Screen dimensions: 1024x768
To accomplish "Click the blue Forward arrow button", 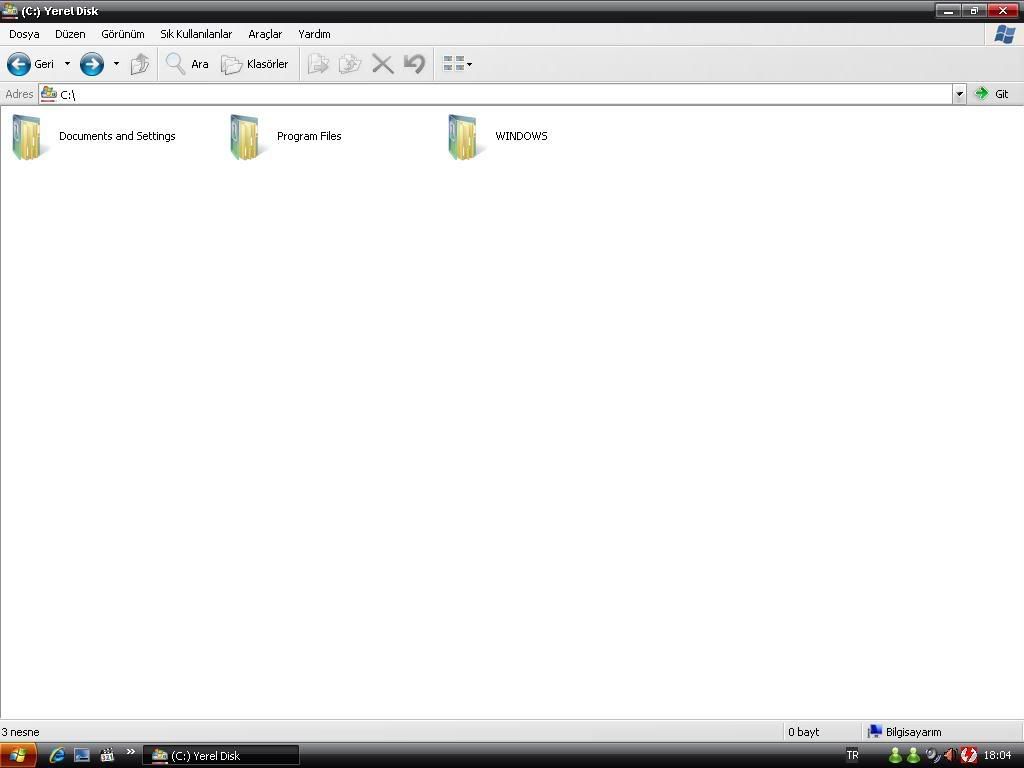I will [x=91, y=64].
